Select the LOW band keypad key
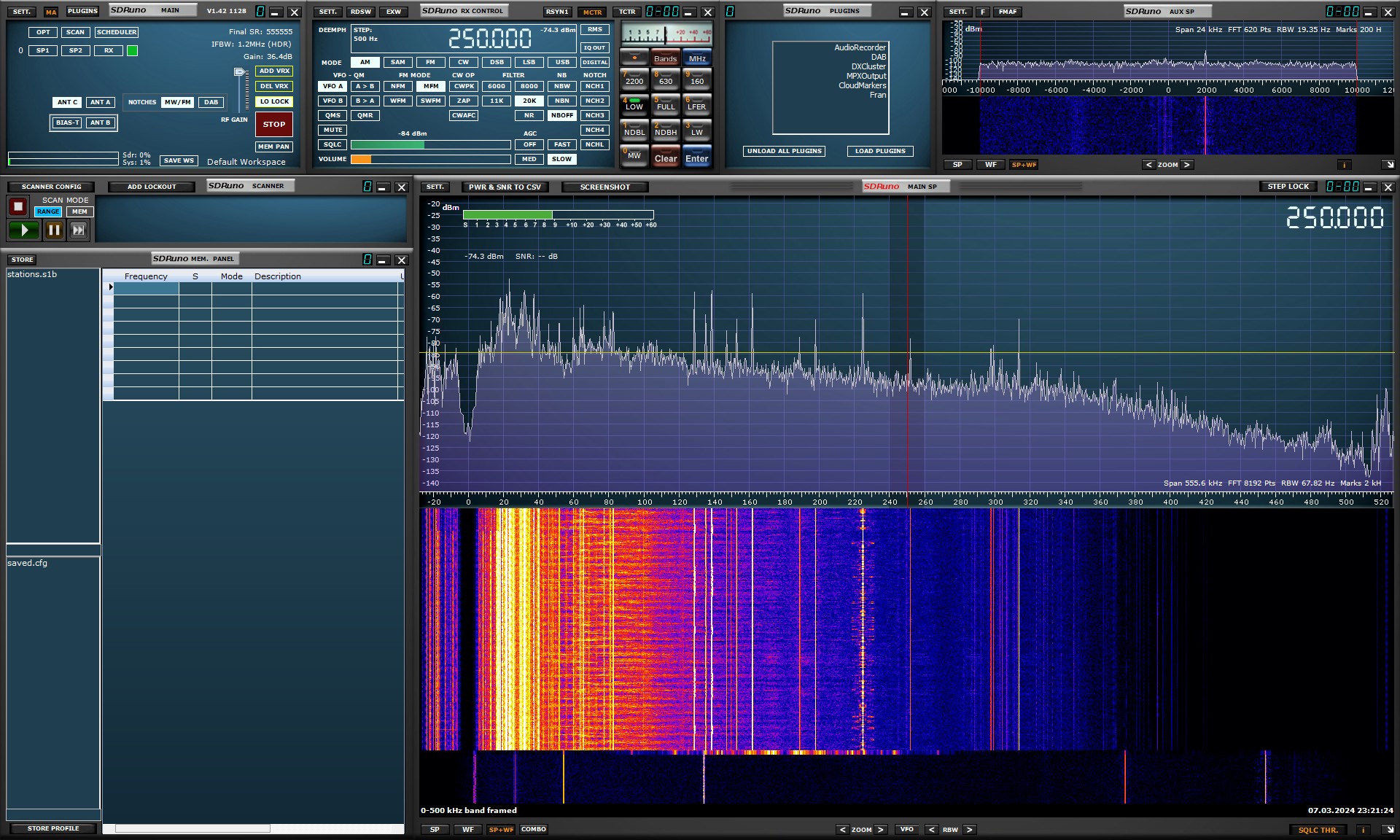 tap(634, 105)
